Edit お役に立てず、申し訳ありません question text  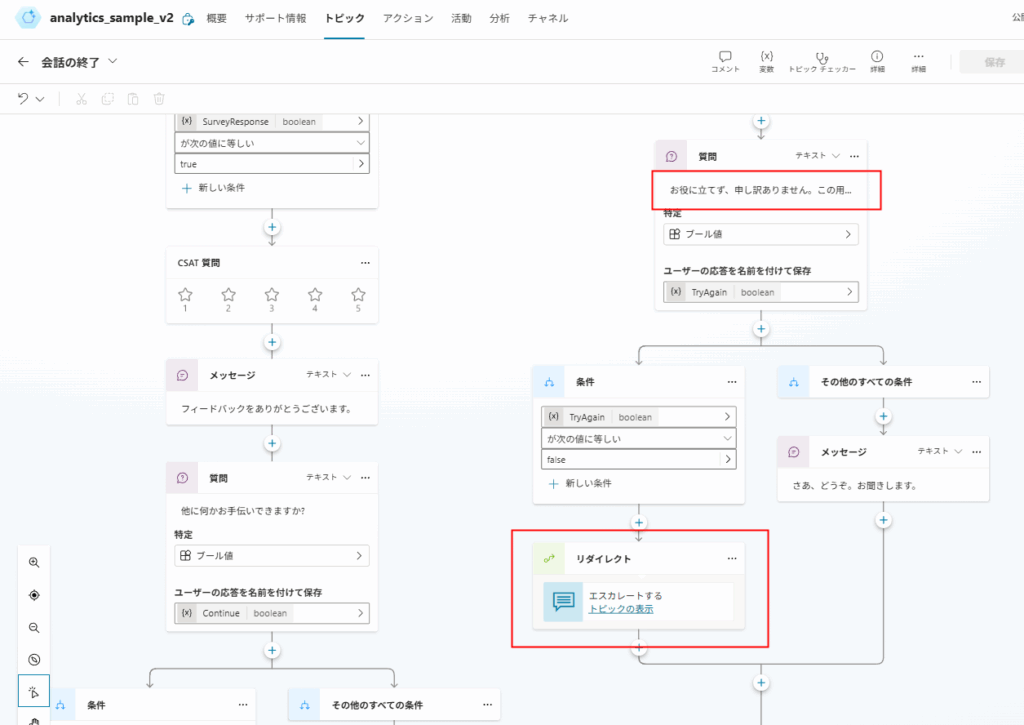pos(761,190)
